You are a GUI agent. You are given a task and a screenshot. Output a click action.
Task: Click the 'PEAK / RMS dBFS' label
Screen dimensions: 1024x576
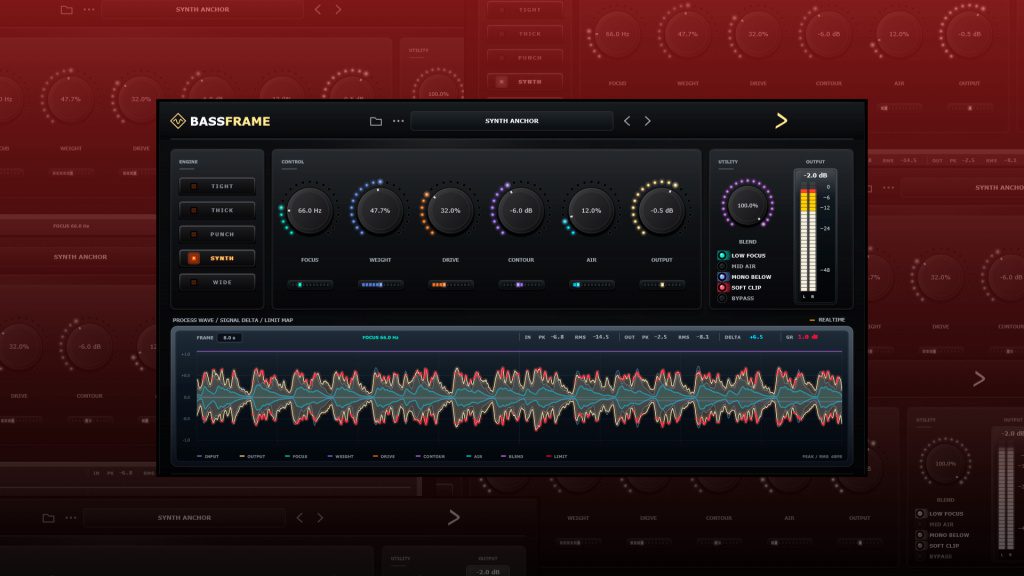tap(822, 456)
